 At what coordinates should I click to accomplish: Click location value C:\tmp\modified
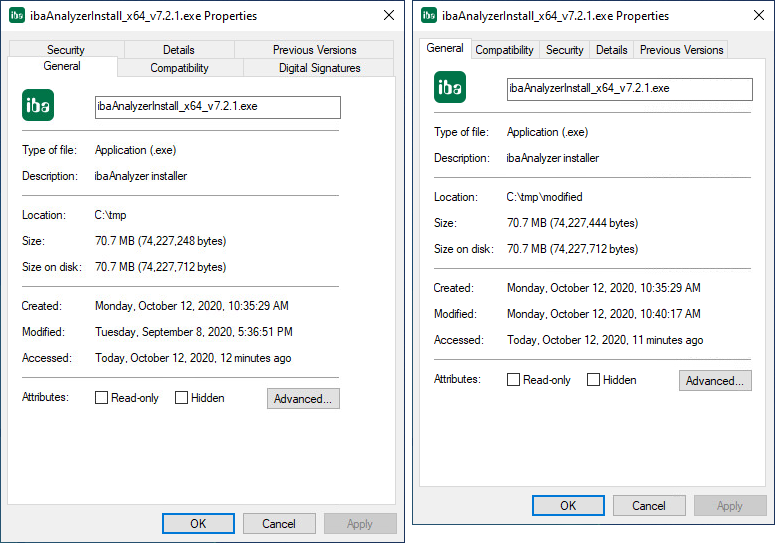click(544, 197)
